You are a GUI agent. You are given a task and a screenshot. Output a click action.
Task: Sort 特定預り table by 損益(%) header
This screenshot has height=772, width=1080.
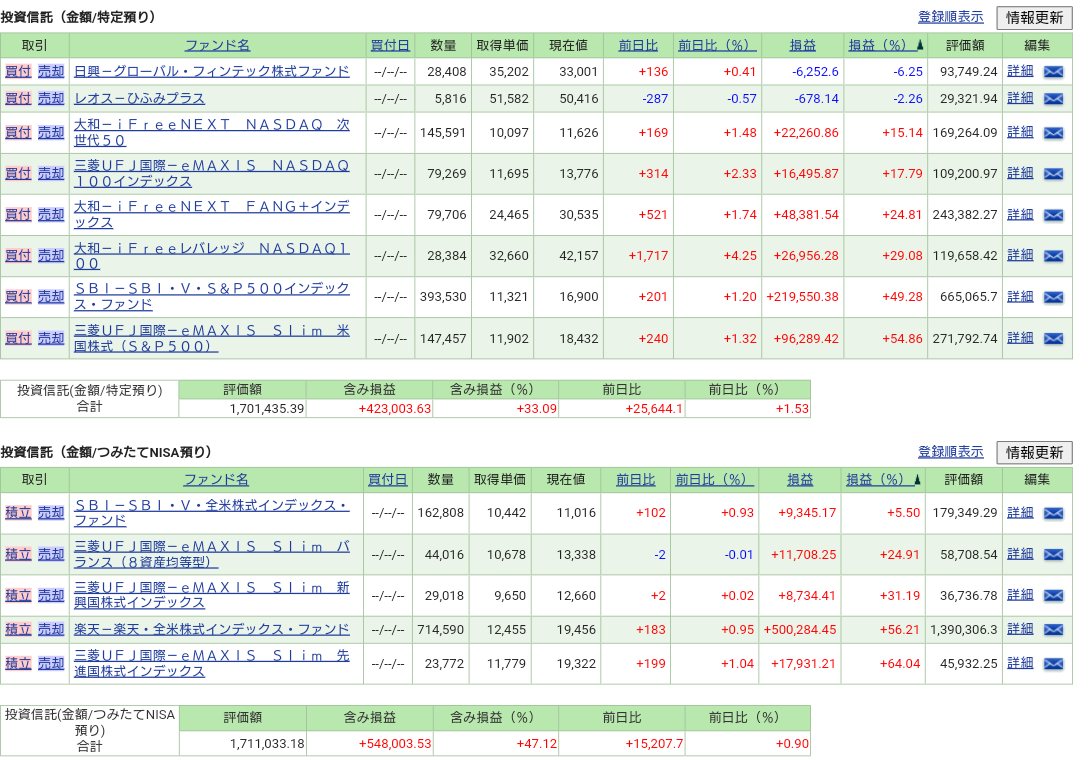pos(885,45)
